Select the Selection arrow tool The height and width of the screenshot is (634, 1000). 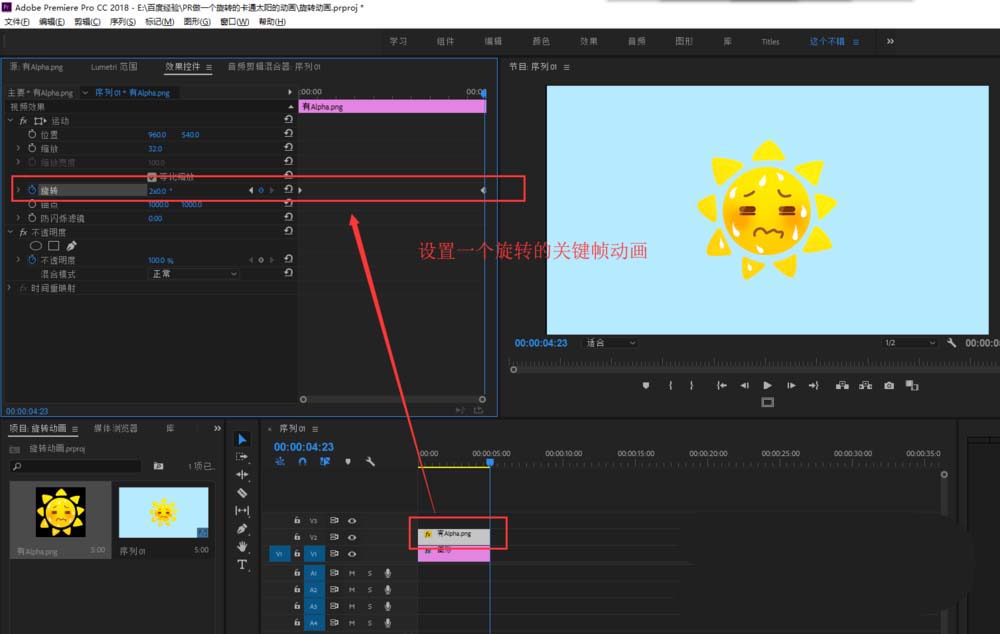pos(242,439)
